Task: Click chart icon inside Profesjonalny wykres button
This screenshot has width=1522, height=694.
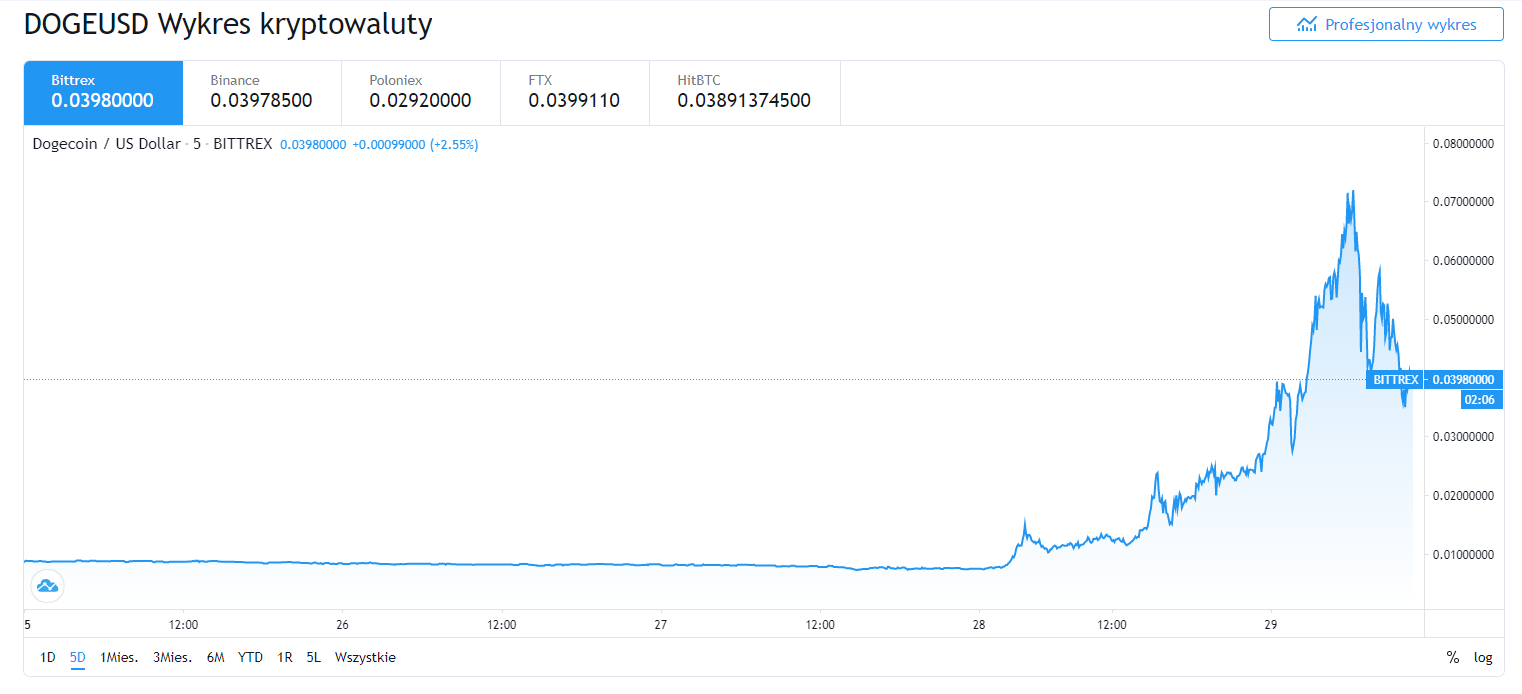Action: tap(1307, 24)
